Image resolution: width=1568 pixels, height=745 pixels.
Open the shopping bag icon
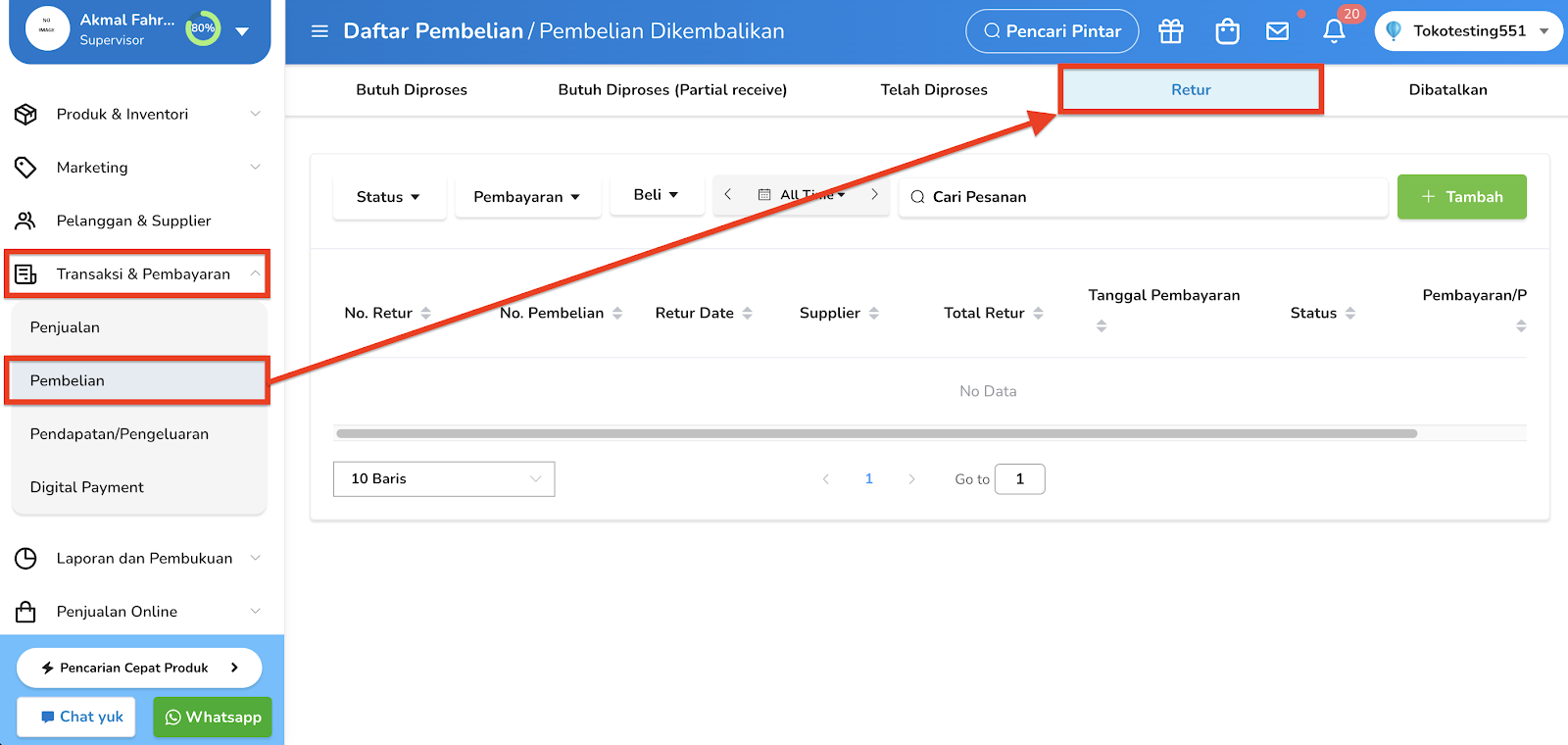[x=1227, y=31]
